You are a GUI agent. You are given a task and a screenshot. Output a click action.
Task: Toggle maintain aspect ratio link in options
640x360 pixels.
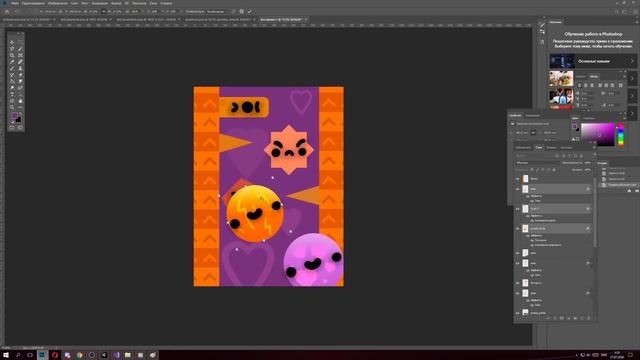point(104,11)
